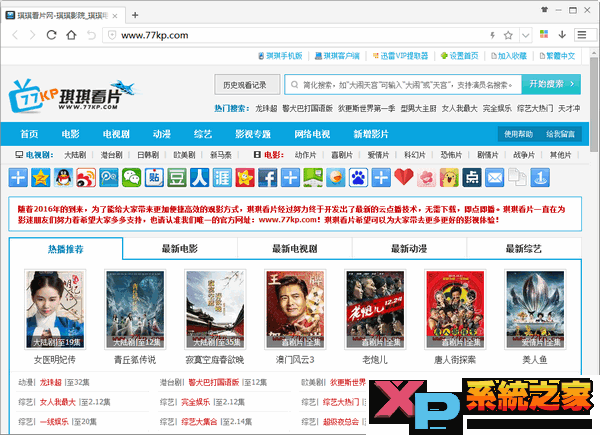600x435 pixels.
Task: Share to Tianya icon
Action: 222,178
